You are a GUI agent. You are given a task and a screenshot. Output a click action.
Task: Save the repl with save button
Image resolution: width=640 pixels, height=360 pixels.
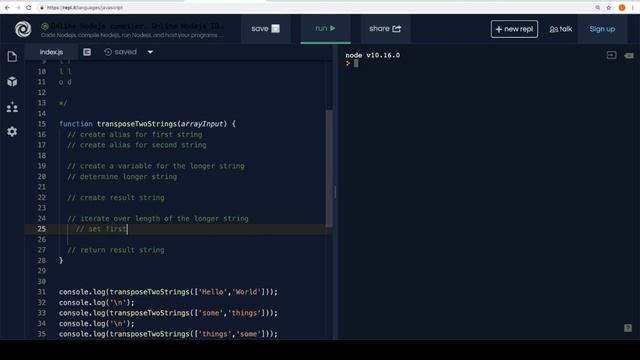click(265, 29)
